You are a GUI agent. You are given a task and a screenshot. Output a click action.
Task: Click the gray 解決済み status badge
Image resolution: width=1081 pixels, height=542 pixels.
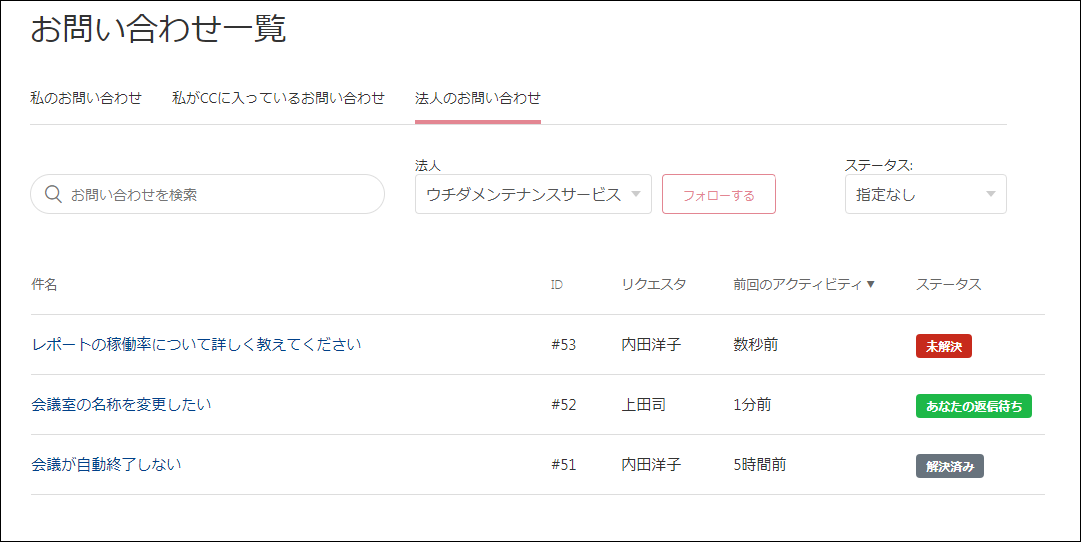(949, 466)
